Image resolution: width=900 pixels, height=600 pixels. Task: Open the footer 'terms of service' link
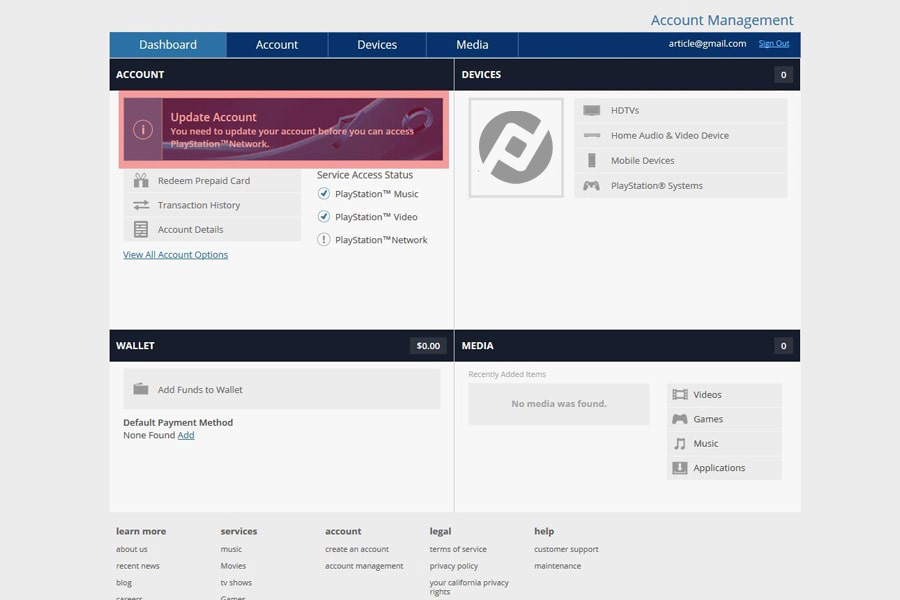[458, 549]
